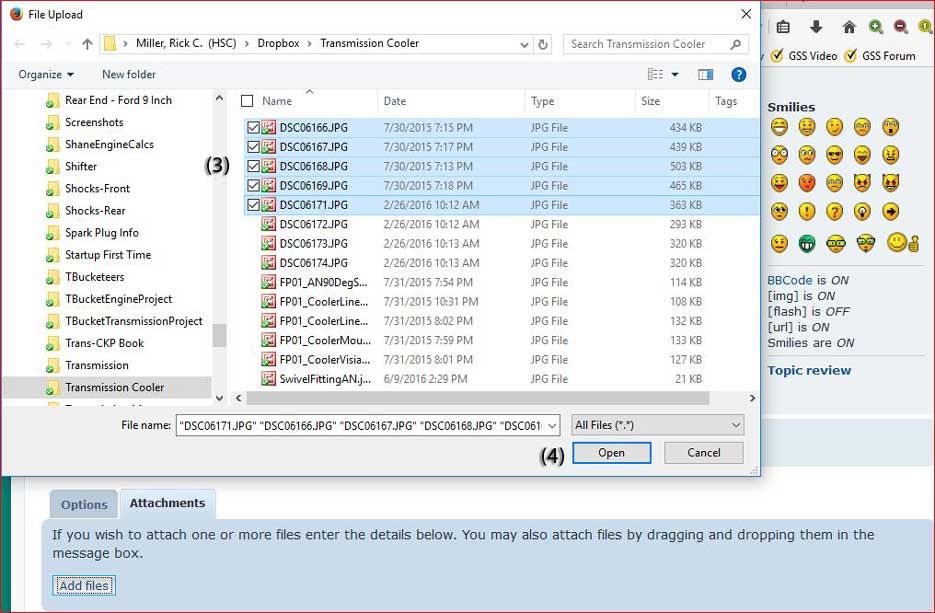The image size is (935, 613).
Task: Uncheck the DSC06169.JPG checkbox
Action: click(253, 185)
